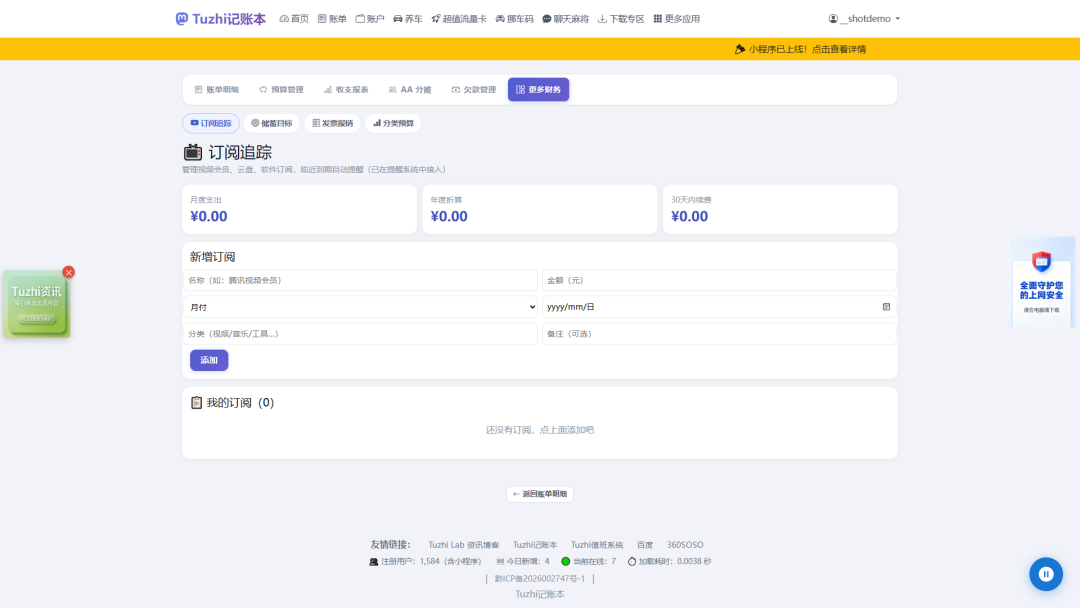Open the calendar picker icon in date field
The height and width of the screenshot is (608, 1080).
(886, 307)
